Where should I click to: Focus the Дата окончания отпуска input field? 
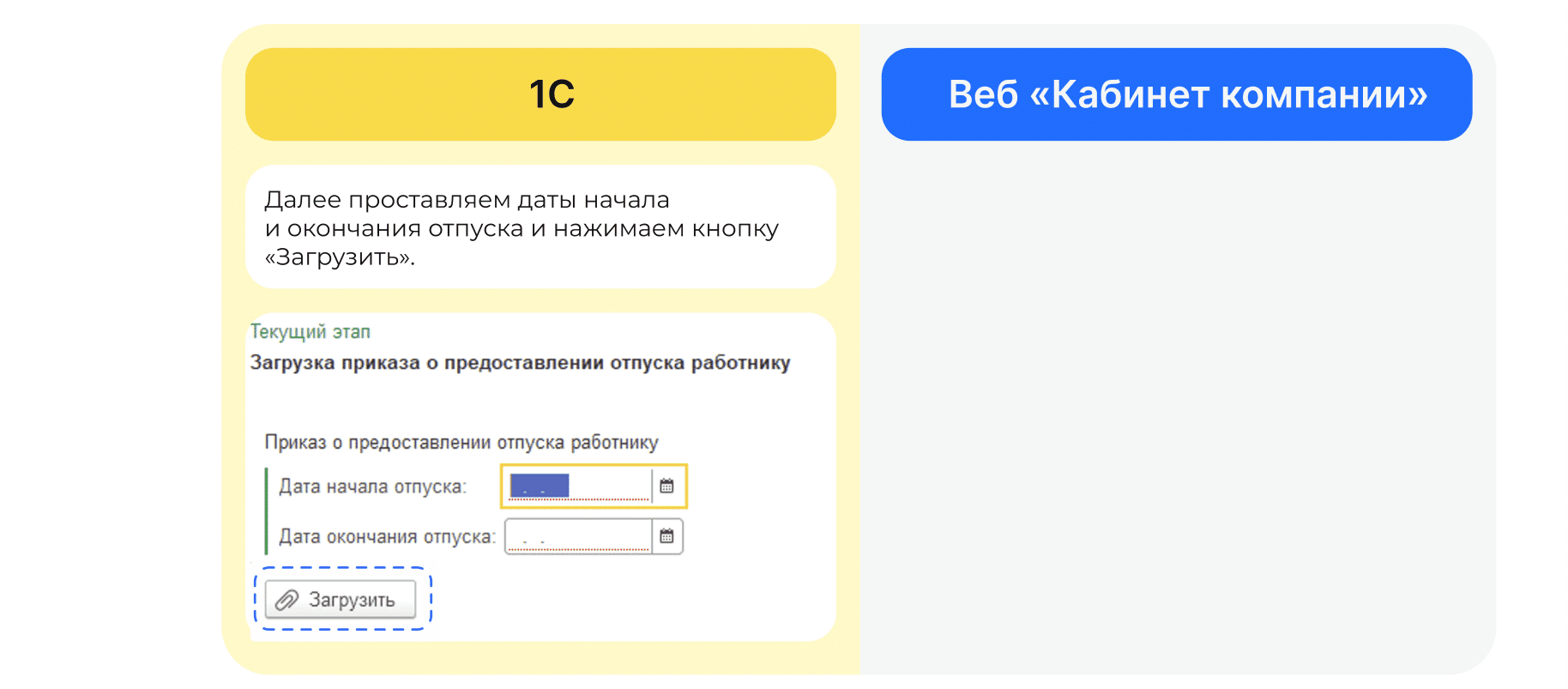pos(579,536)
